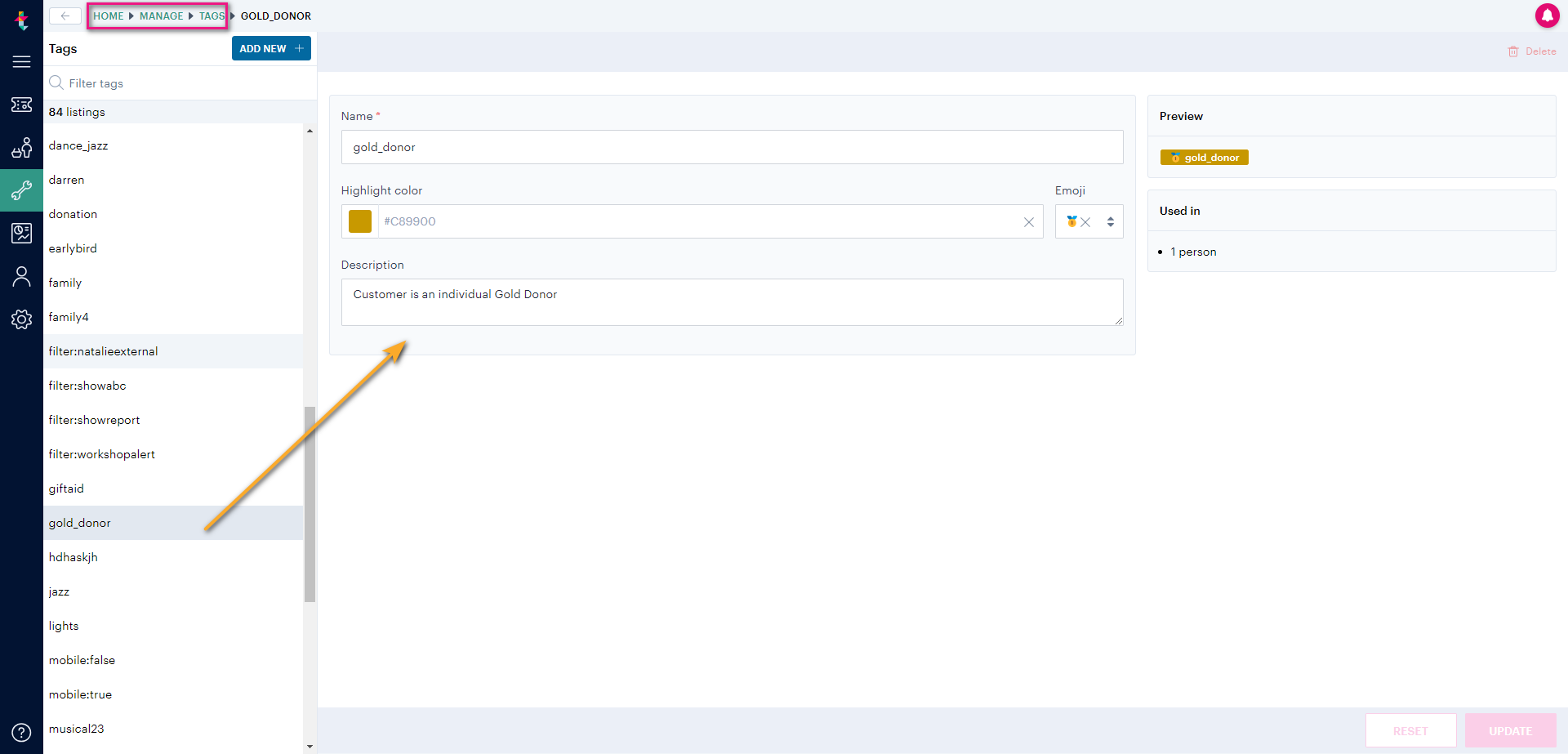Click the RESET button
The height and width of the screenshot is (754, 1568).
click(x=1410, y=730)
